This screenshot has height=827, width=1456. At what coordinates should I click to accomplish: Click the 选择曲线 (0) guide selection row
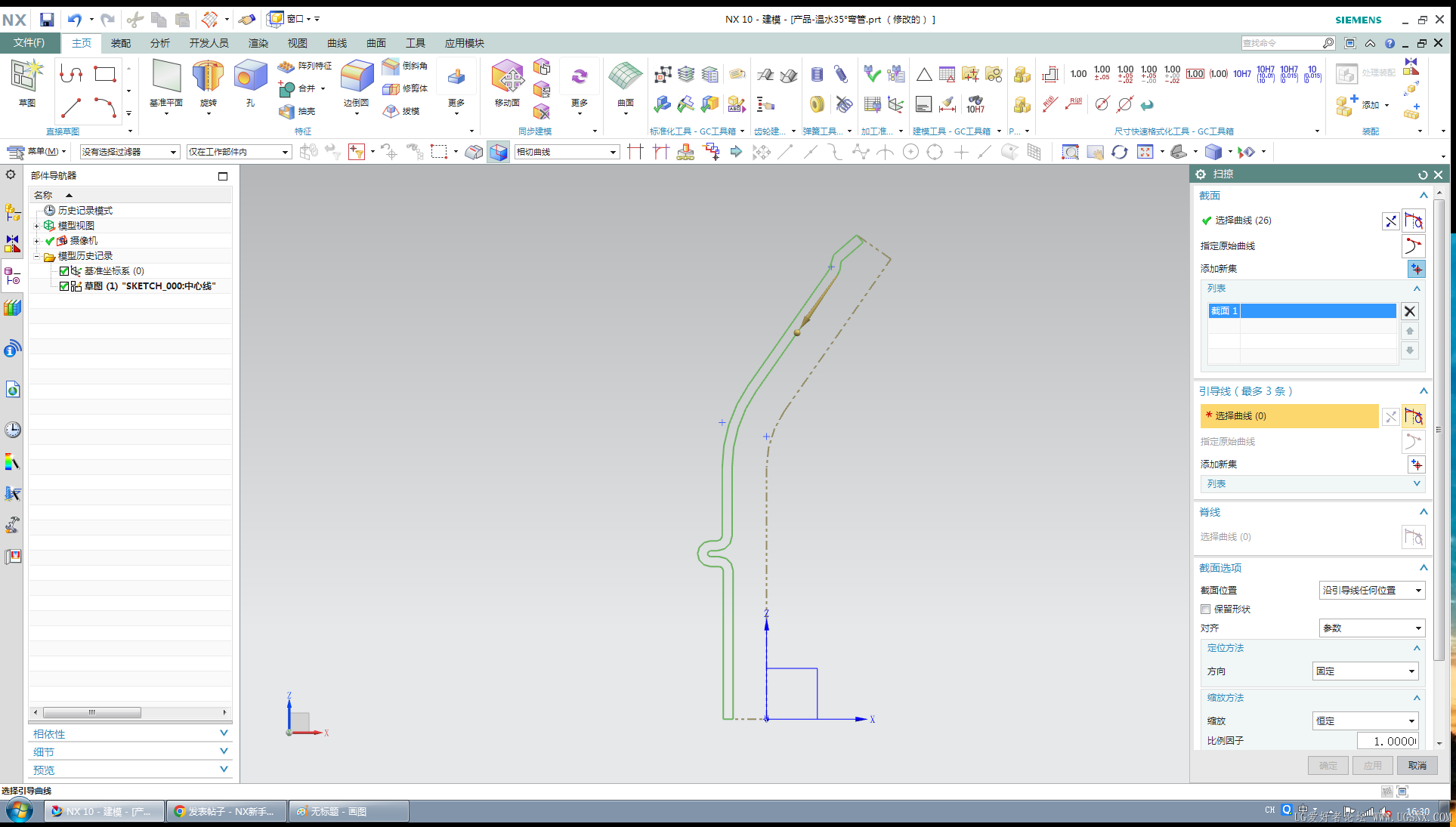[x=1288, y=416]
